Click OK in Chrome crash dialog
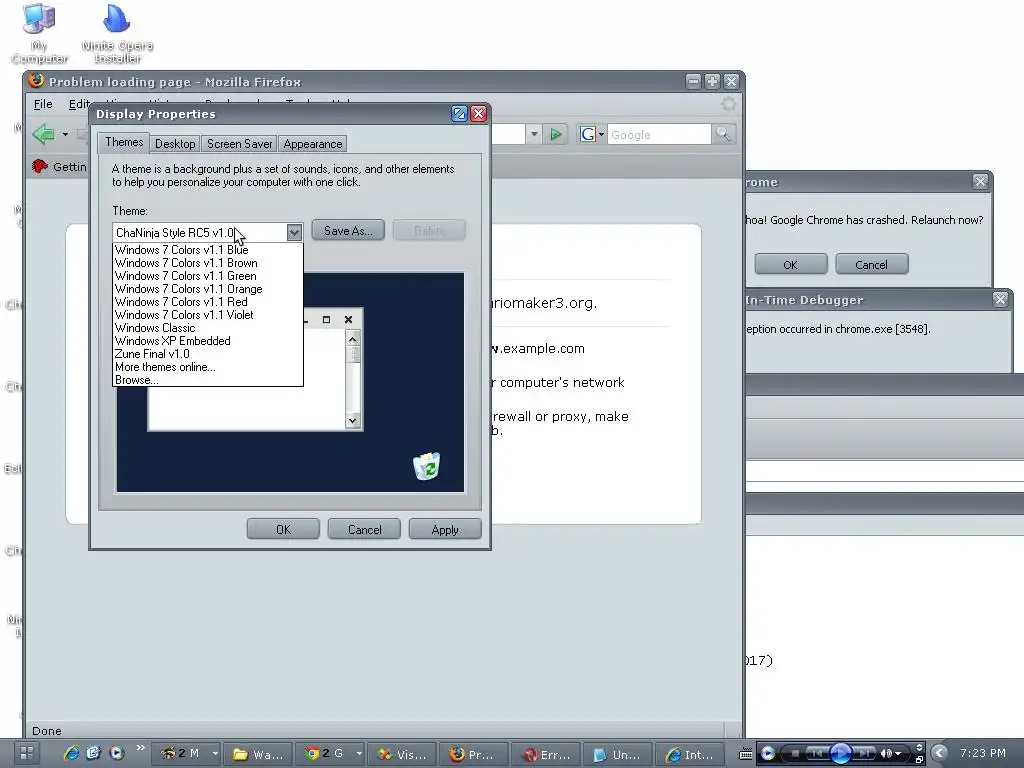Image resolution: width=1024 pixels, height=768 pixels. pos(790,264)
